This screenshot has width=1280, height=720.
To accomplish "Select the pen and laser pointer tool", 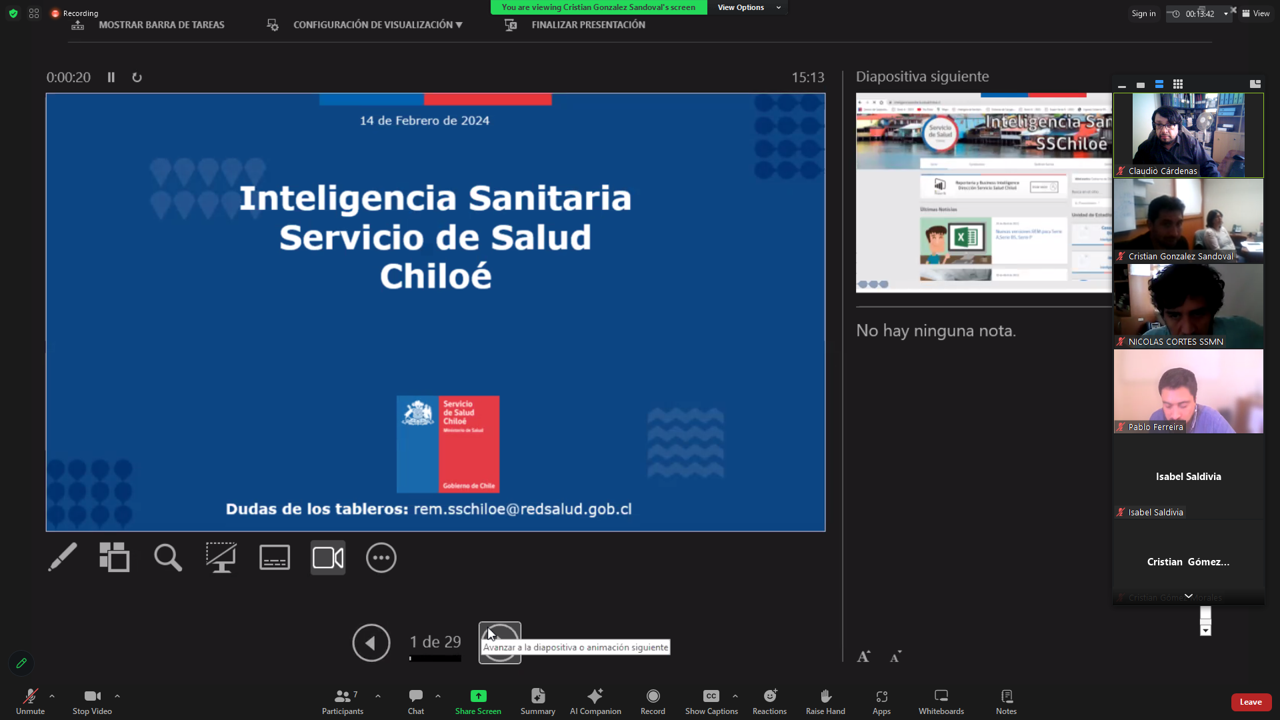I will pos(62,558).
